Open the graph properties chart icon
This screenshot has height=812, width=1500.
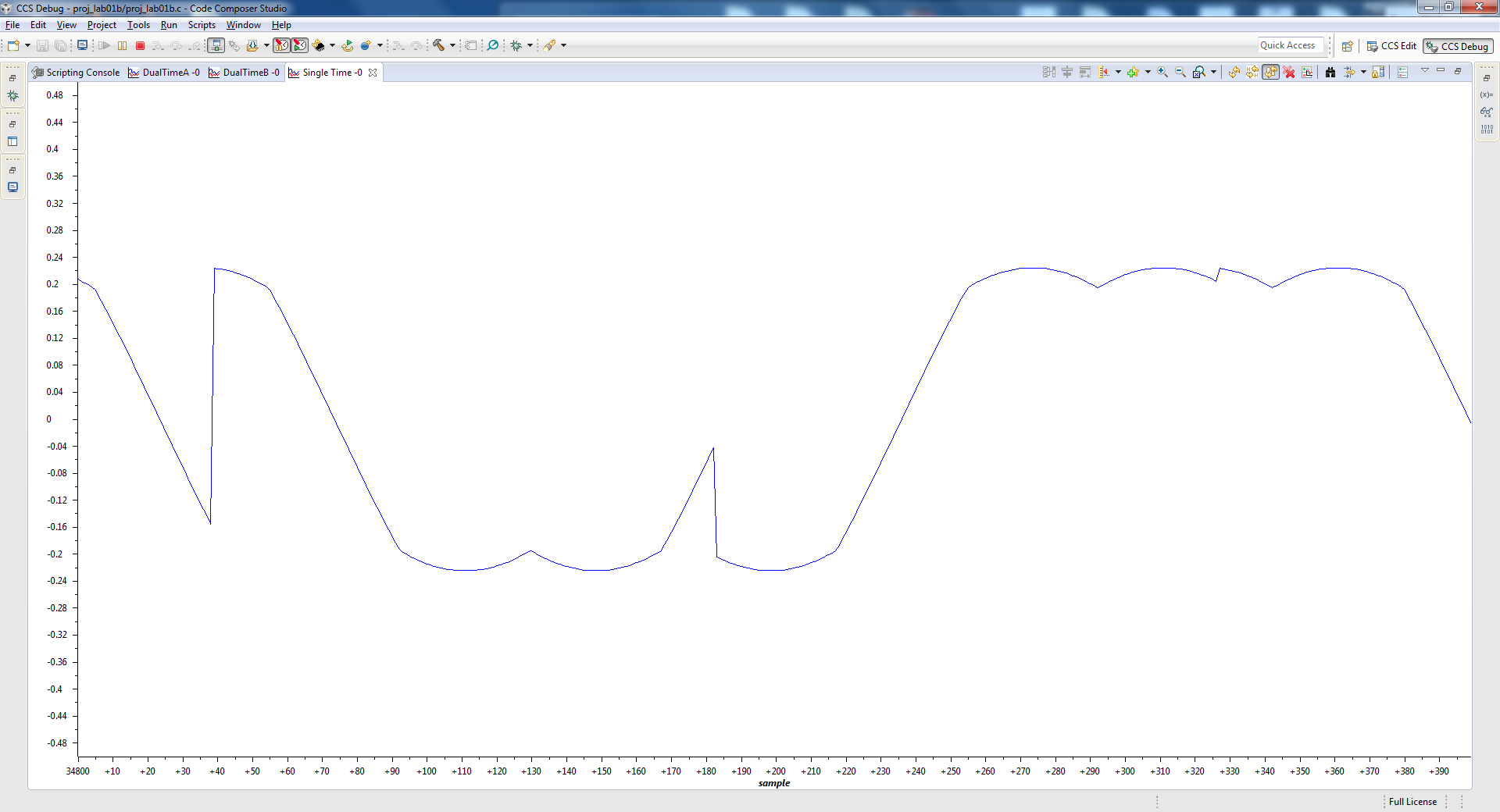[x=1307, y=72]
